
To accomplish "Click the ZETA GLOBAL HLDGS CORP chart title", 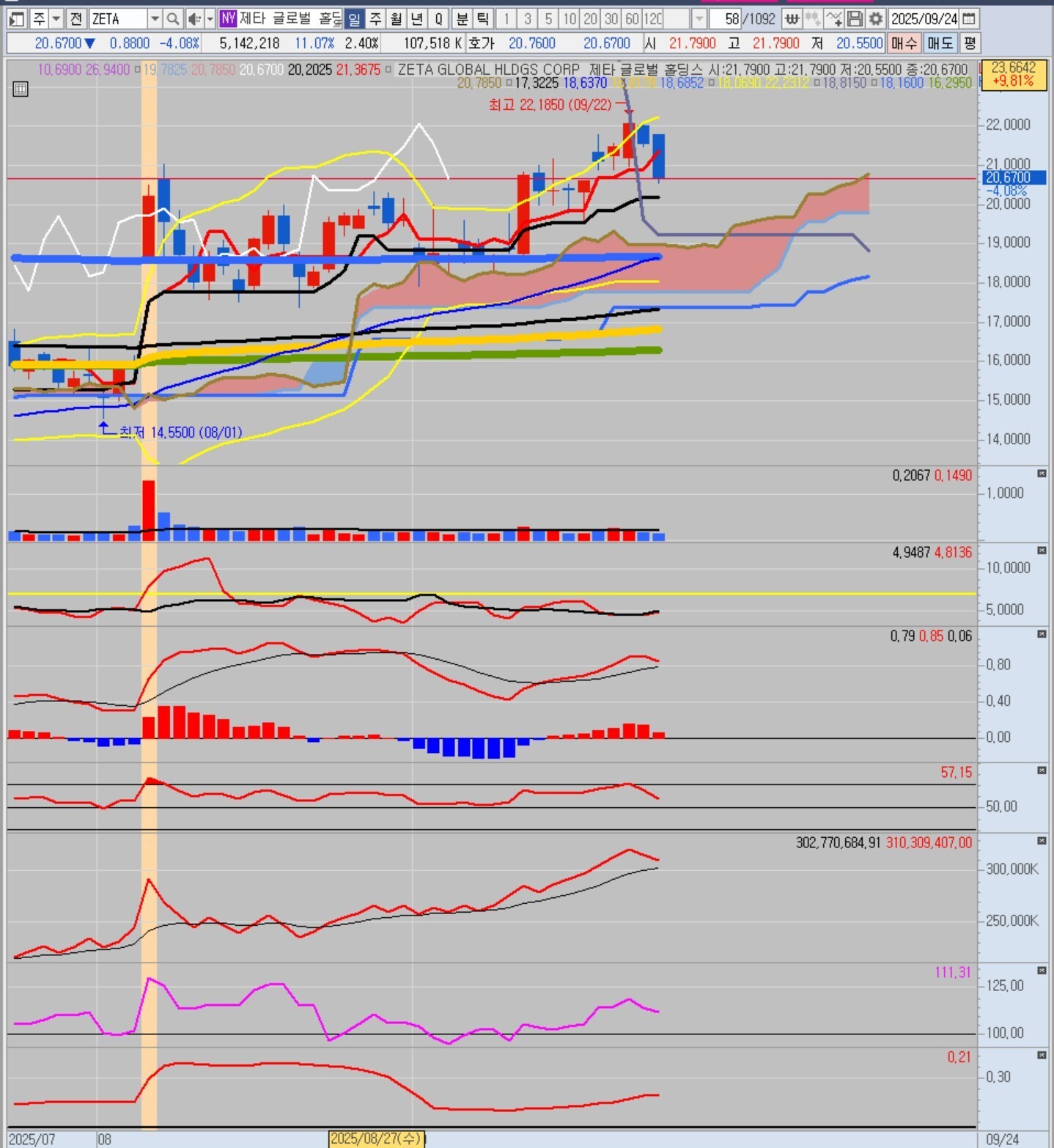I will click(x=488, y=70).
